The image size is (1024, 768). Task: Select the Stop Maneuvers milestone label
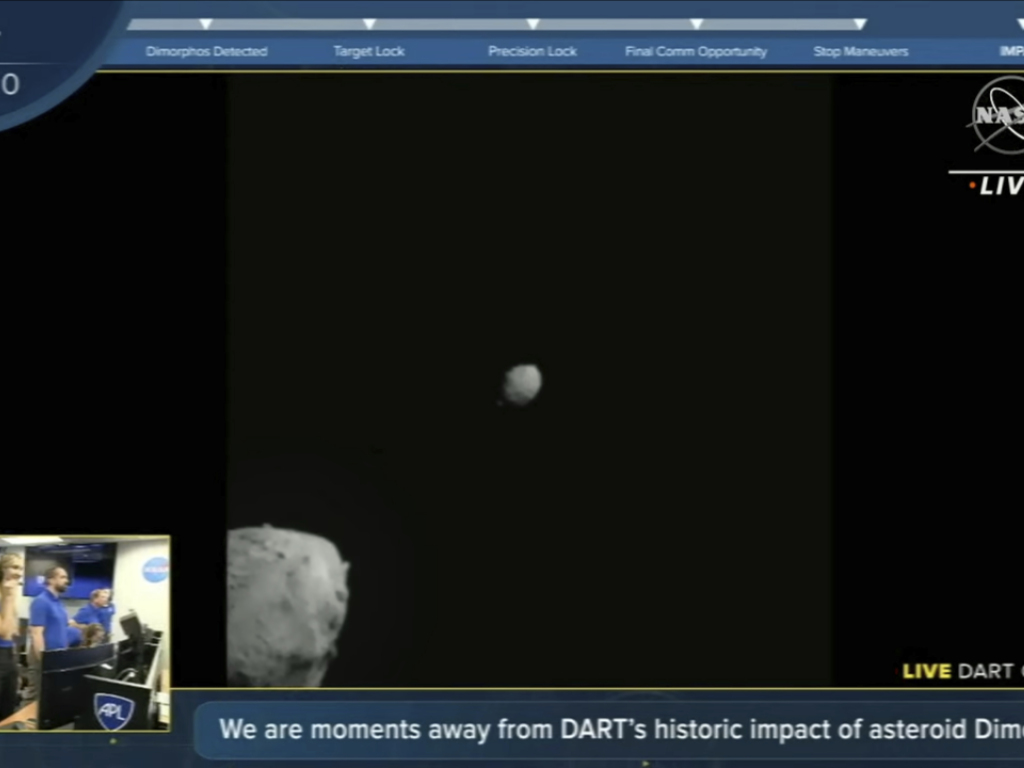coord(860,52)
